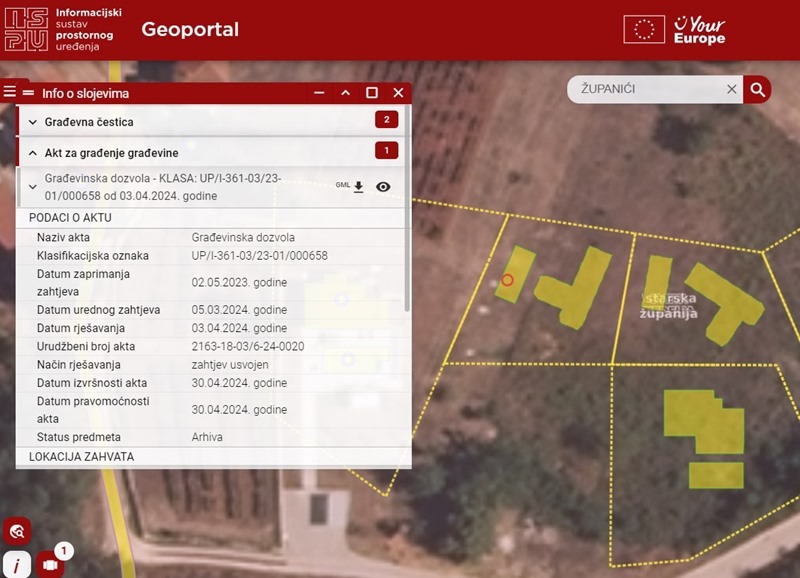Clear the ŽUPANIĆI search text
This screenshot has height=578, width=800.
point(731,89)
